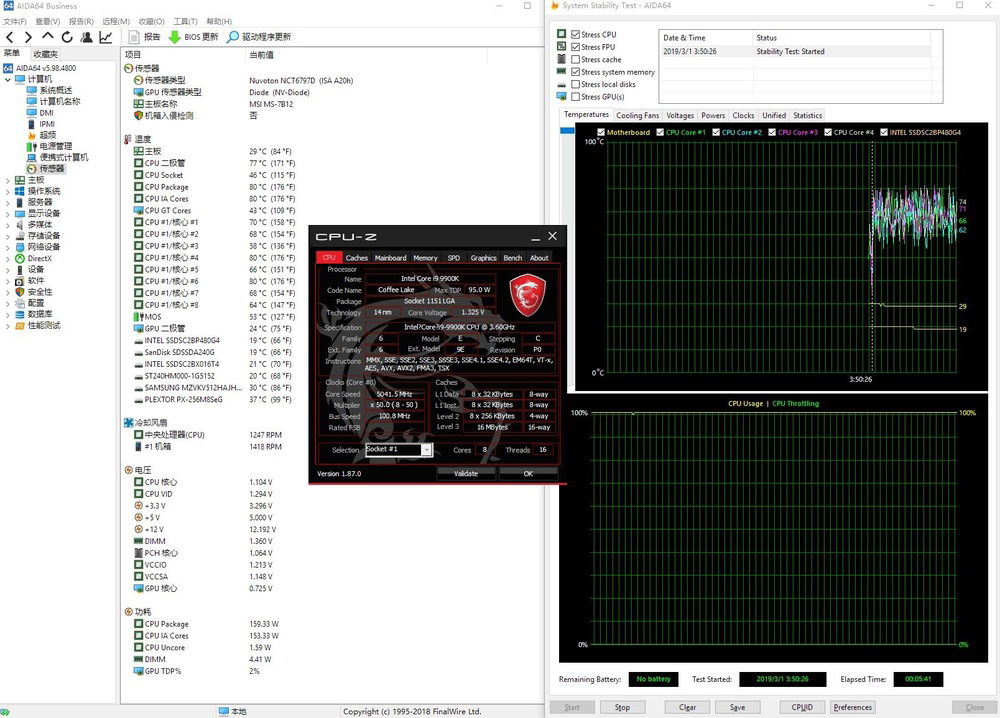Toggle the Stress CPU checkbox
Screen dimensions: 1000x718
point(575,34)
